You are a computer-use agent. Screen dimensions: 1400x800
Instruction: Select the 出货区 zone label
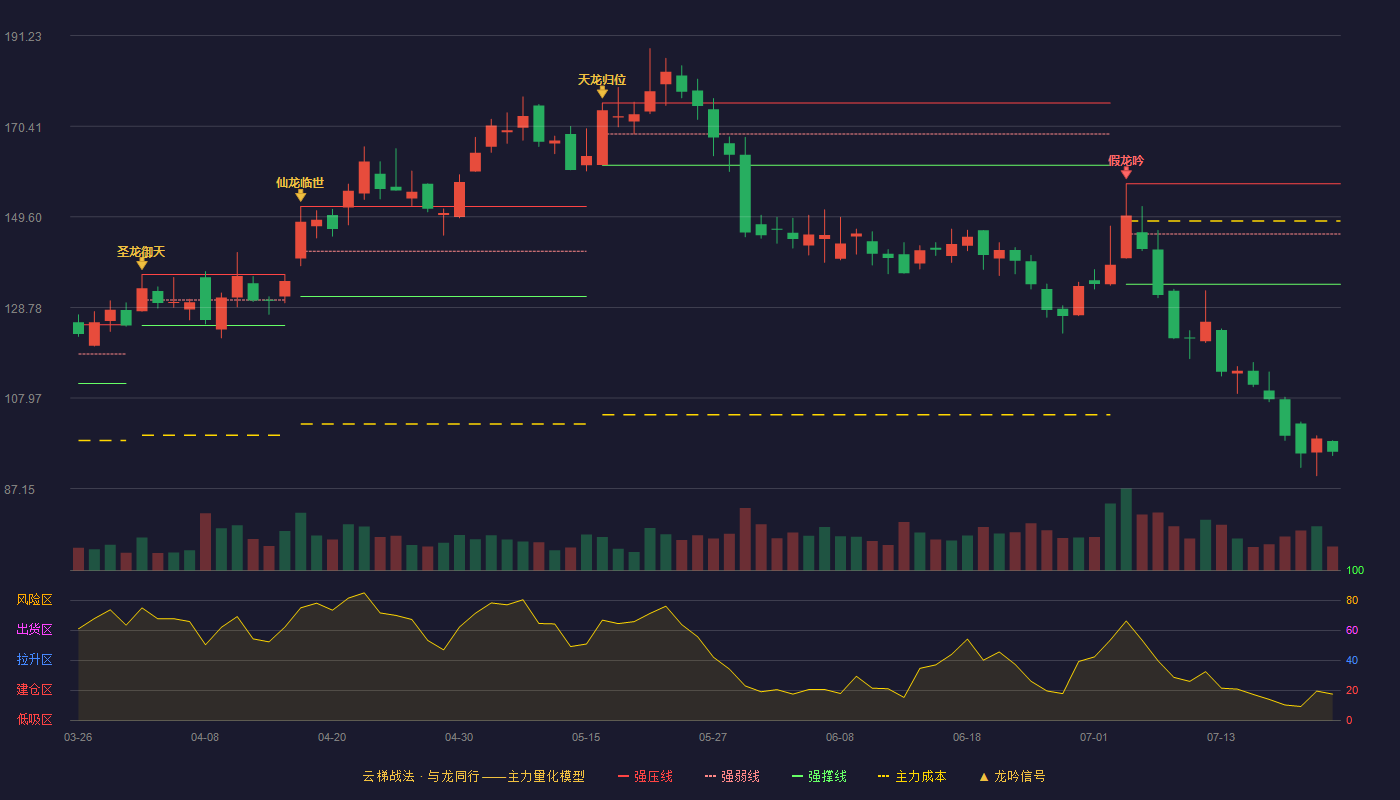pos(34,630)
